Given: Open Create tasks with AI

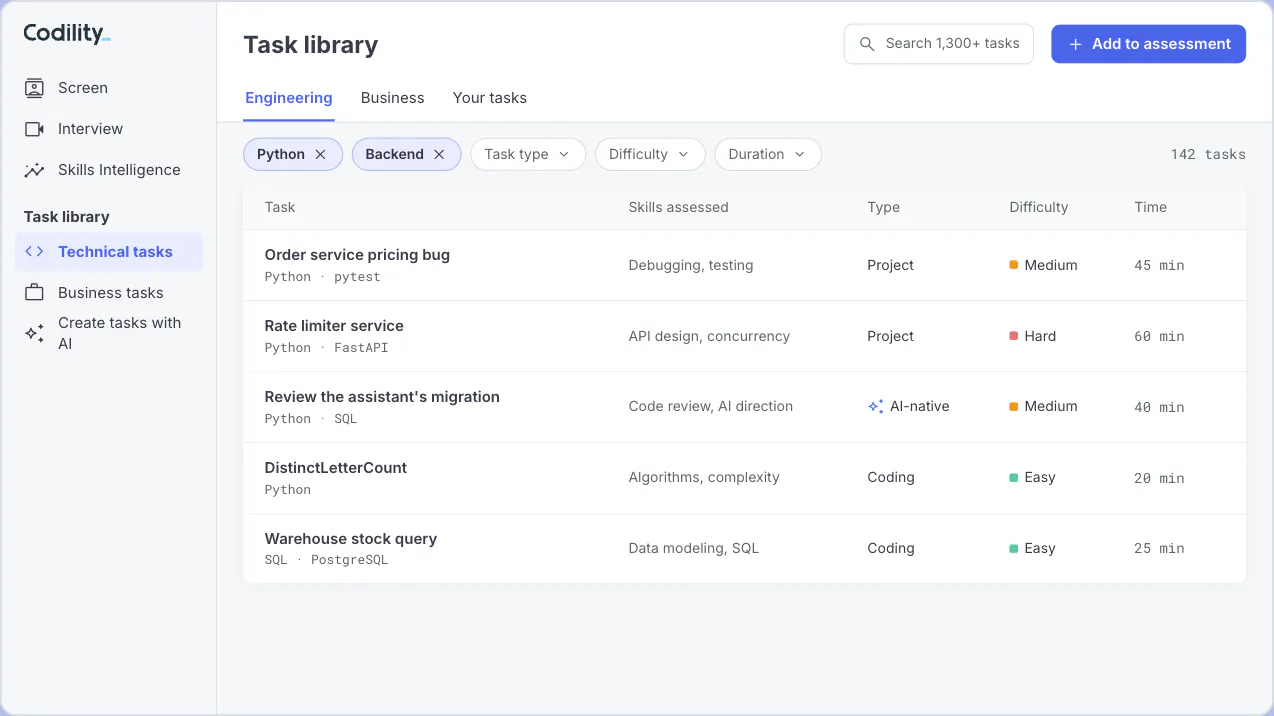Looking at the screenshot, I should click(x=109, y=333).
